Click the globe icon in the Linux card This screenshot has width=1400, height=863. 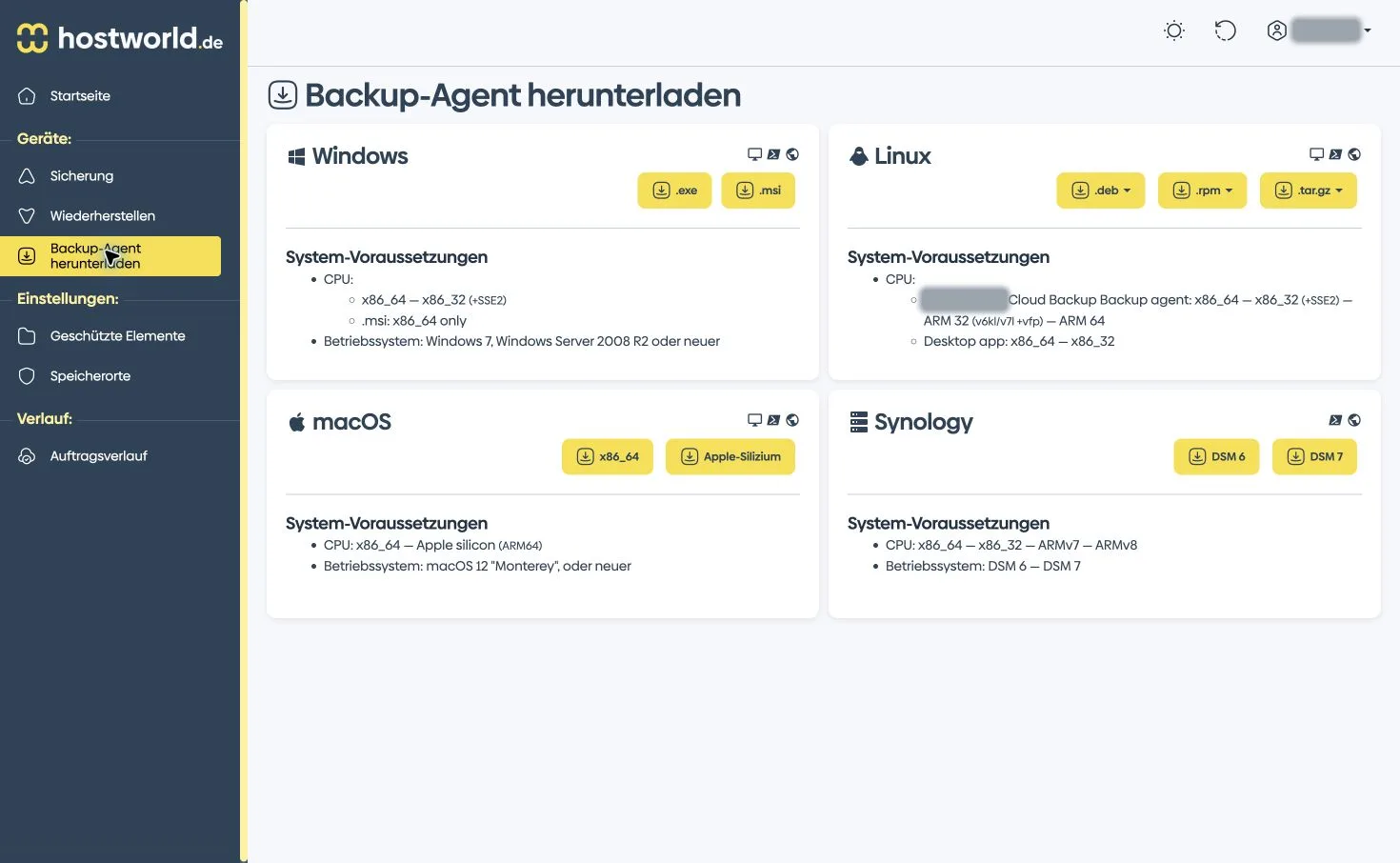click(x=1354, y=154)
